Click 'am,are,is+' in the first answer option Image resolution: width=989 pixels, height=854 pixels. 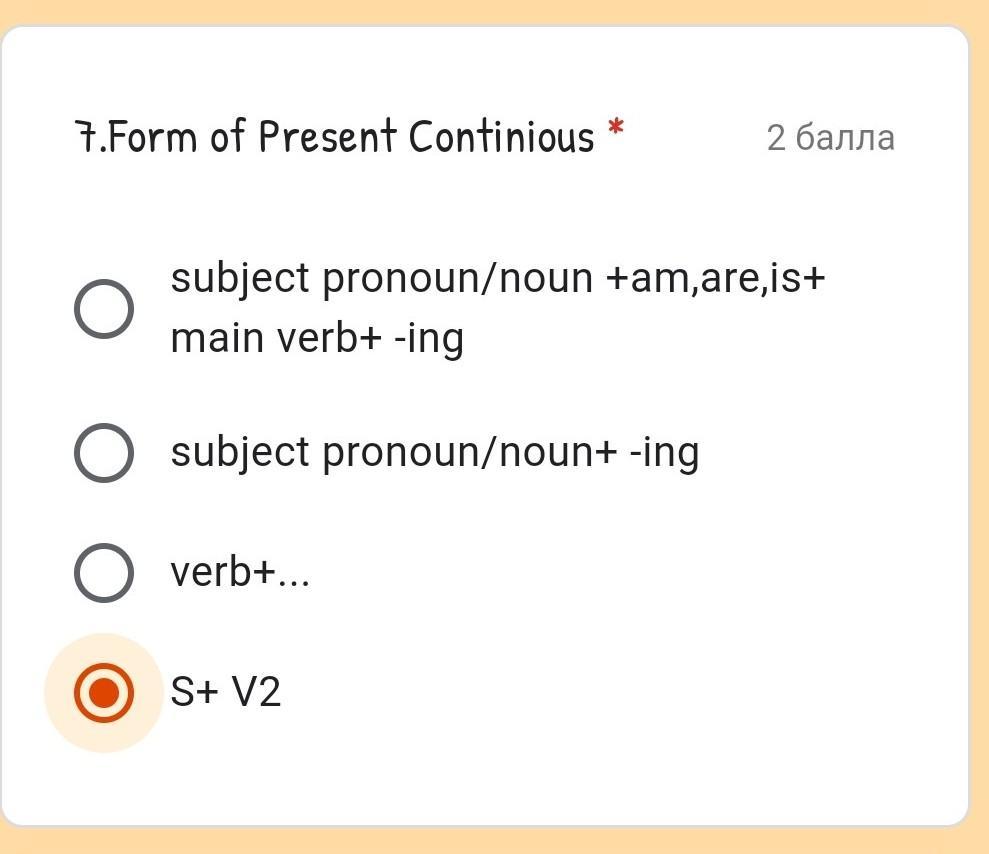point(716,278)
